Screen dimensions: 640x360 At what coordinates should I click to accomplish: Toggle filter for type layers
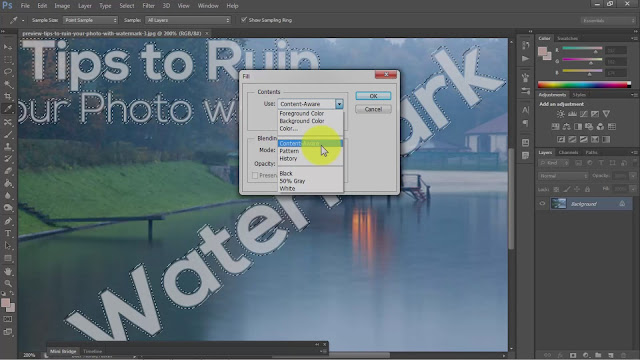(x=601, y=163)
